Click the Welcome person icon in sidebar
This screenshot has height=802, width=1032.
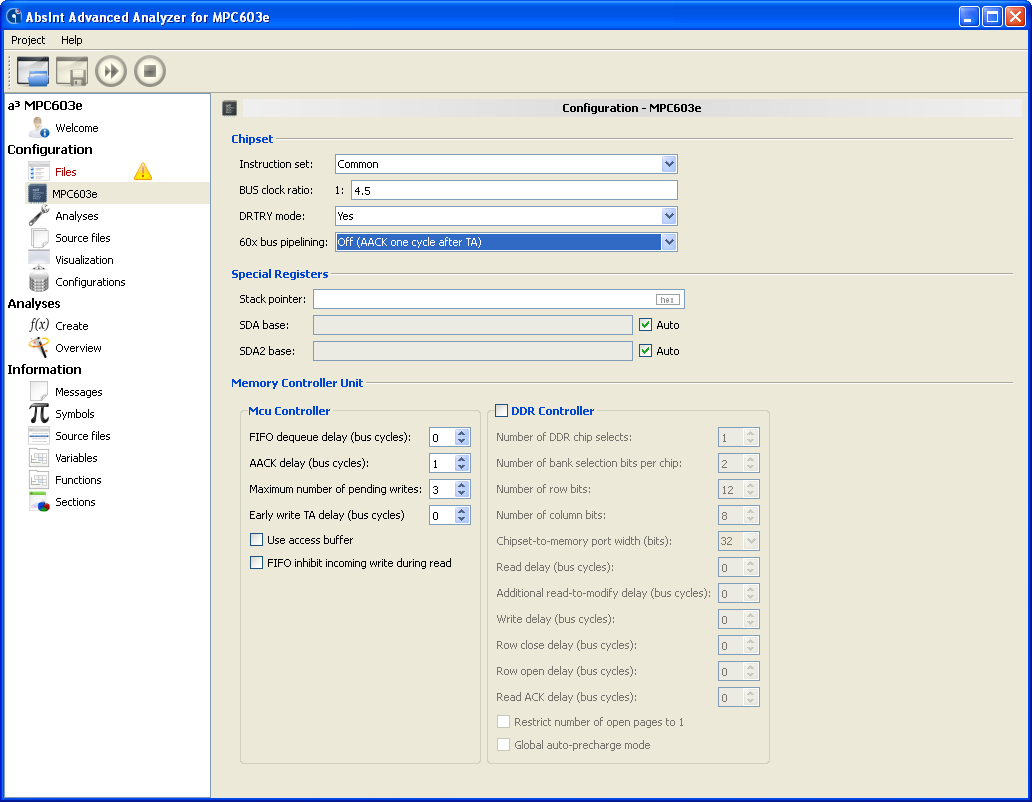[39, 128]
